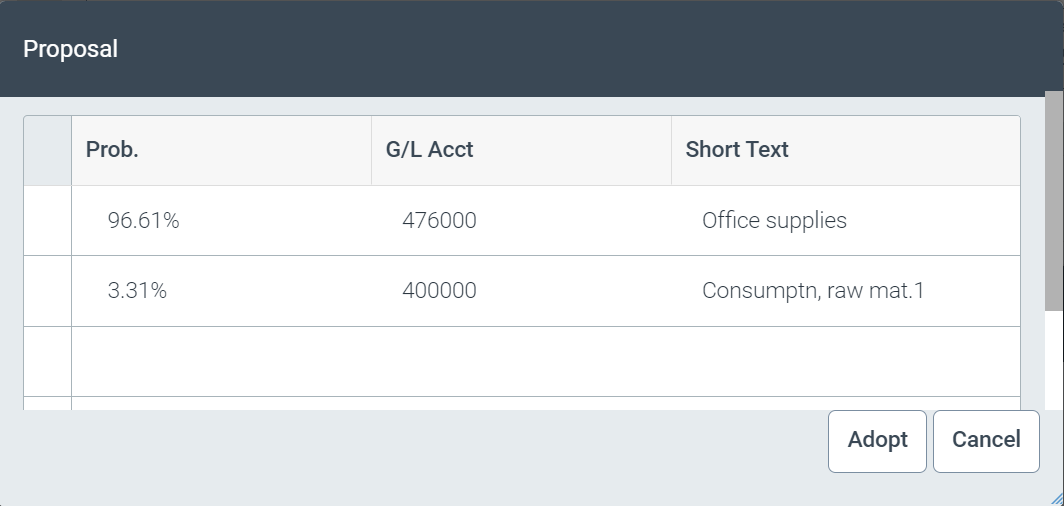The height and width of the screenshot is (506, 1064).
Task: Select row selector for 3.31% row
Action: 47,291
